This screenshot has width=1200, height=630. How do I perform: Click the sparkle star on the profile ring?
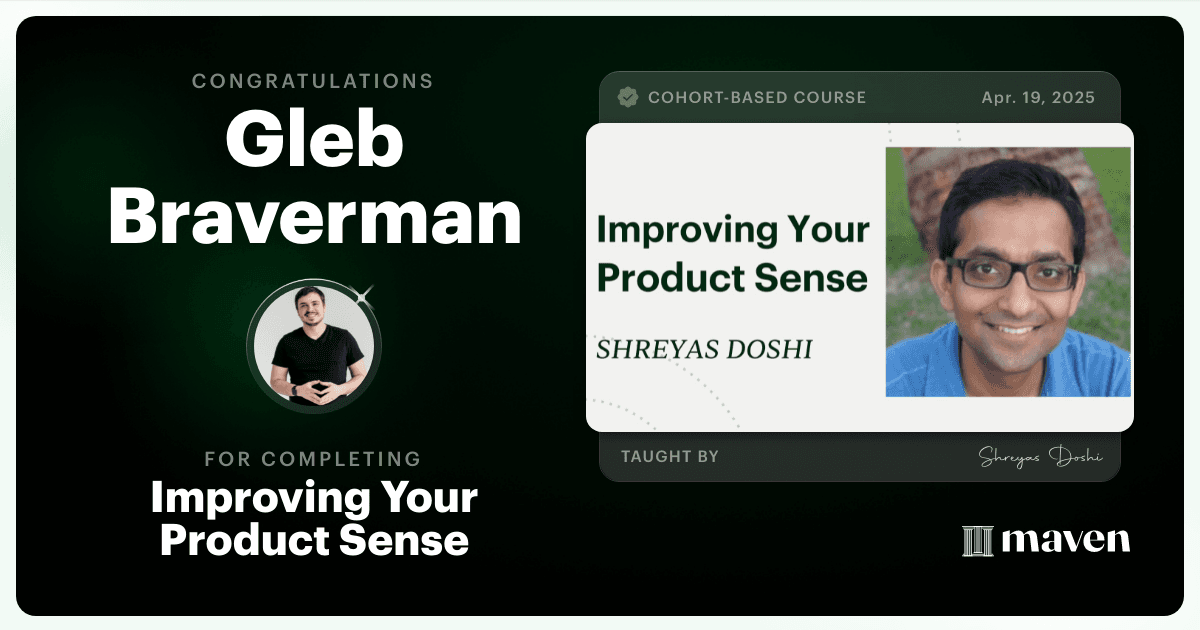(x=365, y=295)
